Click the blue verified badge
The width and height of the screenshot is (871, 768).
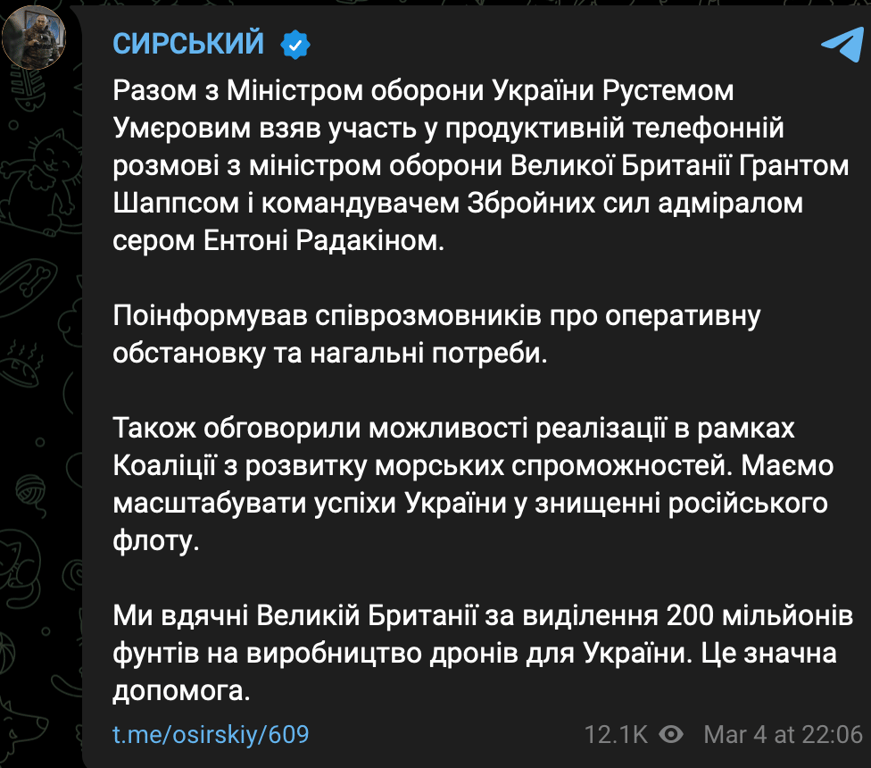pos(297,43)
